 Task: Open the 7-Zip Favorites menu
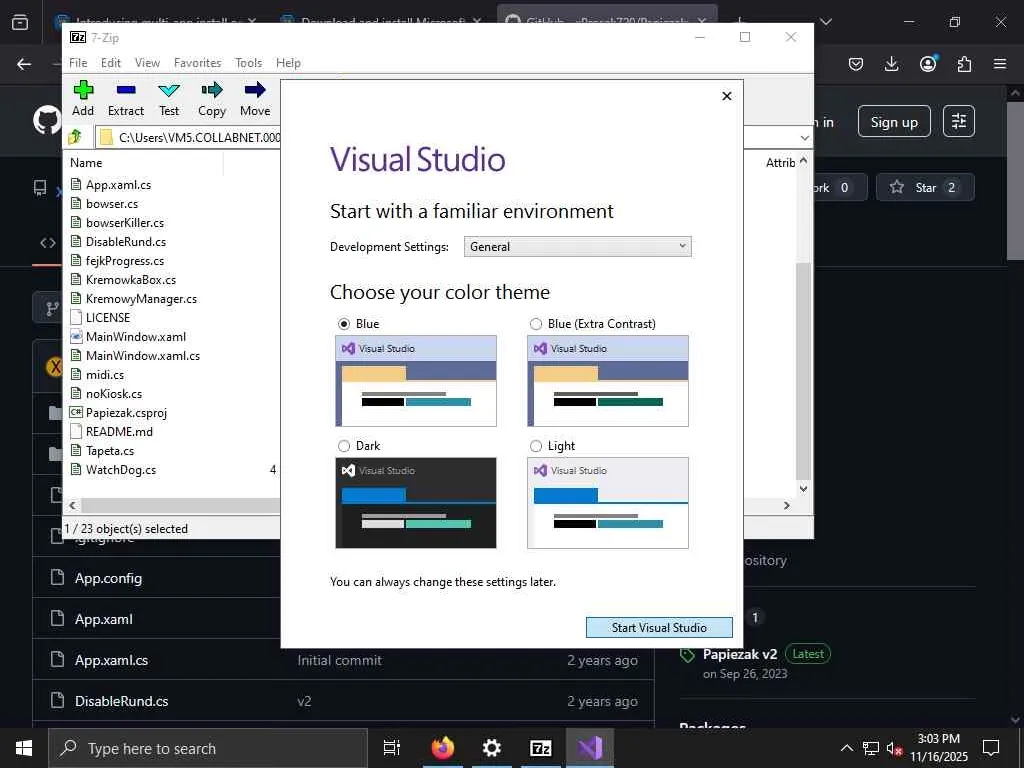(x=197, y=63)
